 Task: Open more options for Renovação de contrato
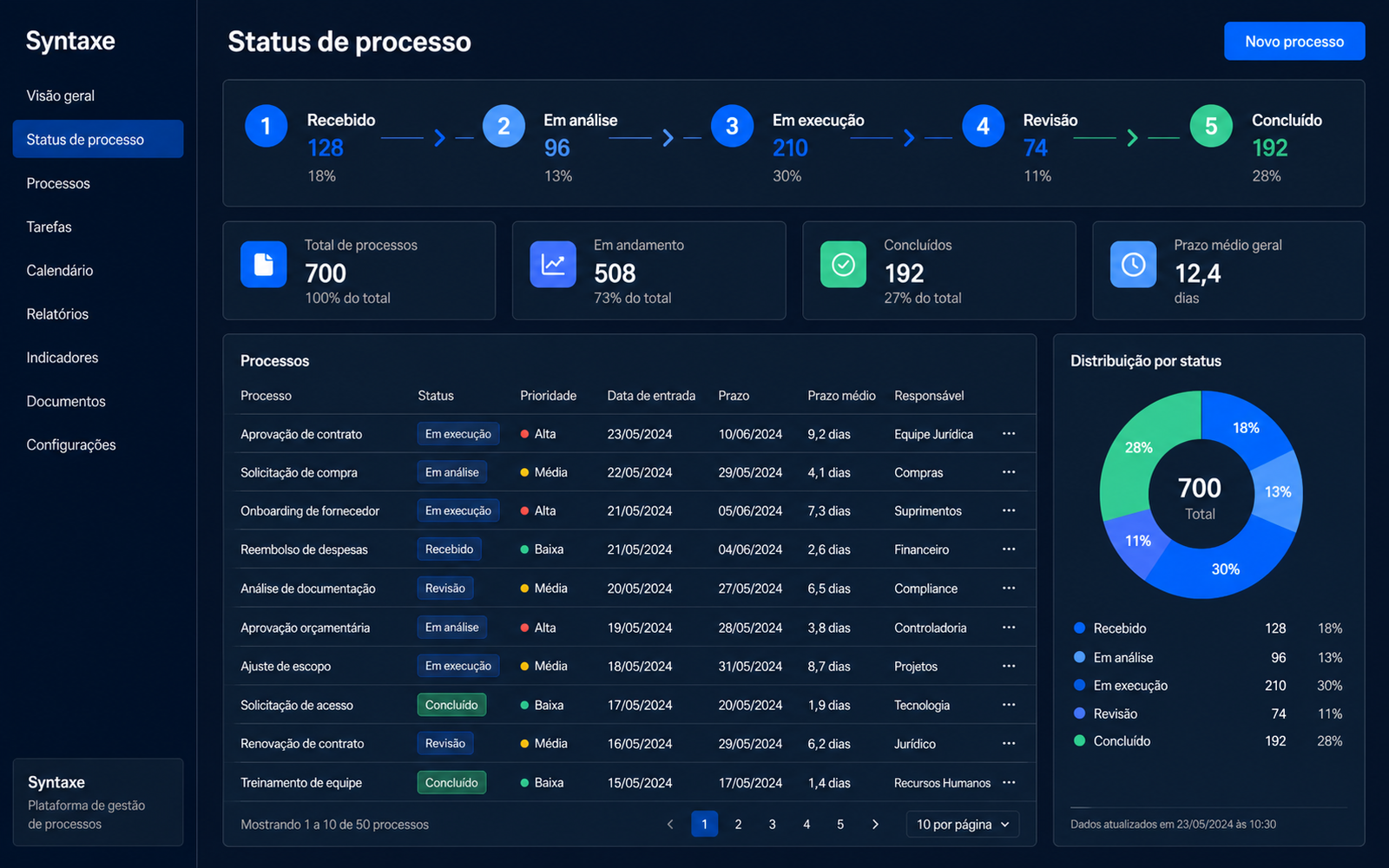tap(1009, 743)
